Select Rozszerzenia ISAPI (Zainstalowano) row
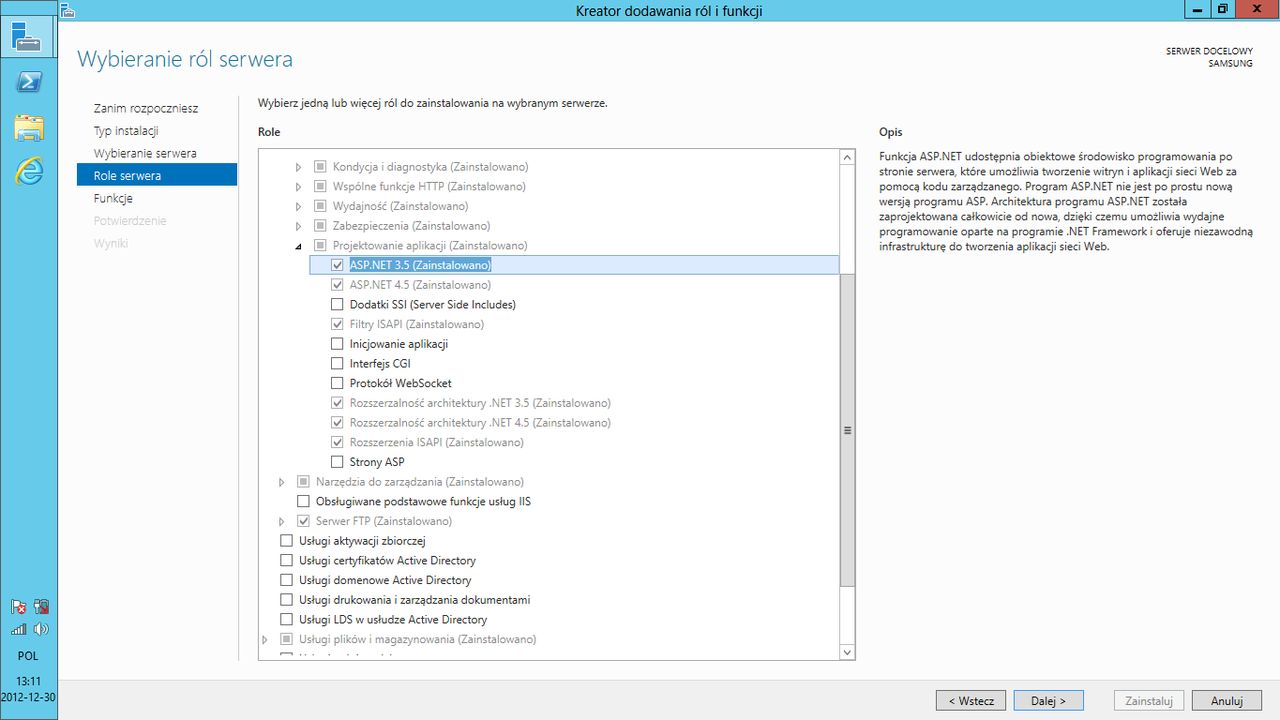Screen dimensions: 1280x720 (437, 442)
